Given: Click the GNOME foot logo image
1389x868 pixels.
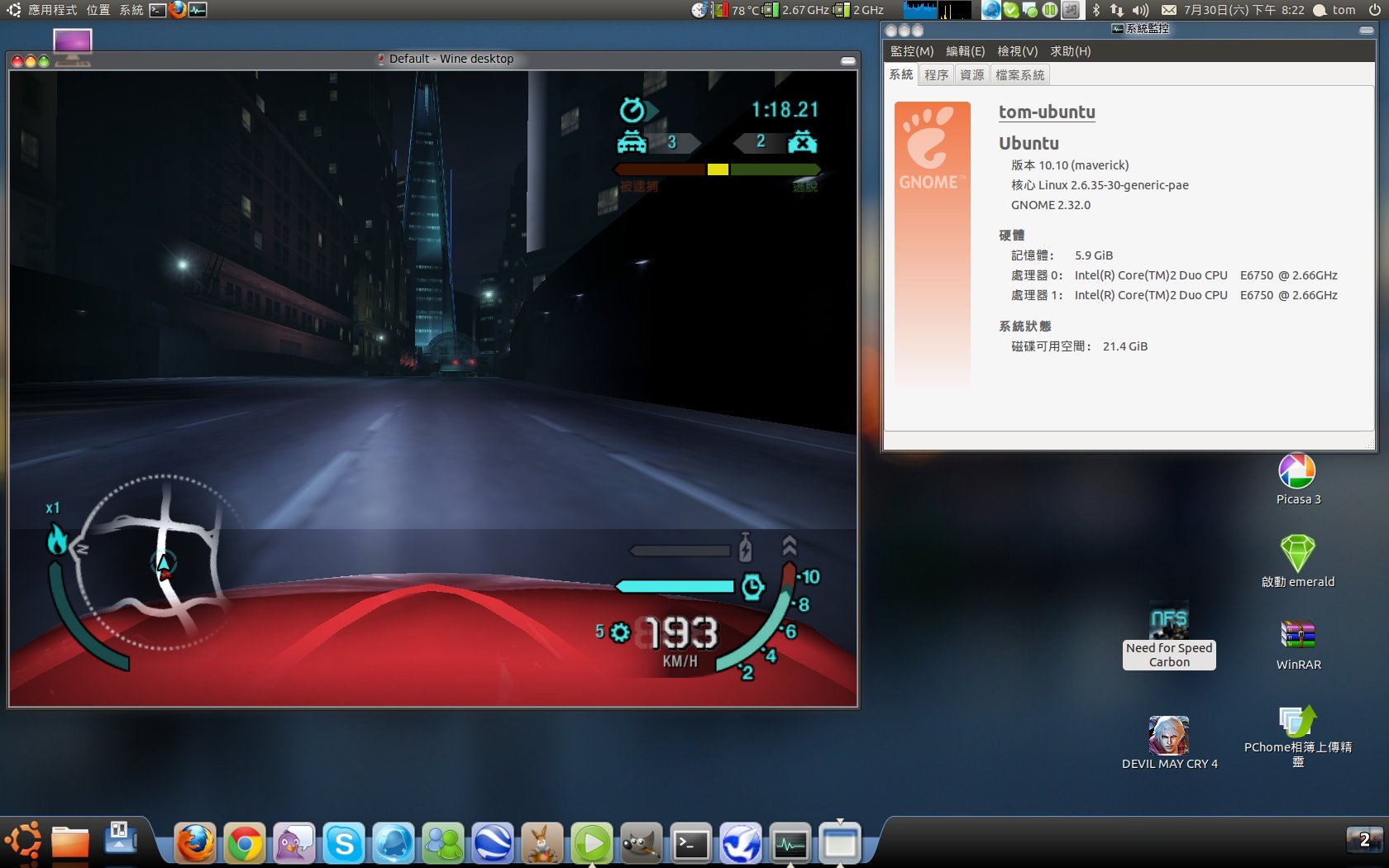Looking at the screenshot, I should coord(932,149).
